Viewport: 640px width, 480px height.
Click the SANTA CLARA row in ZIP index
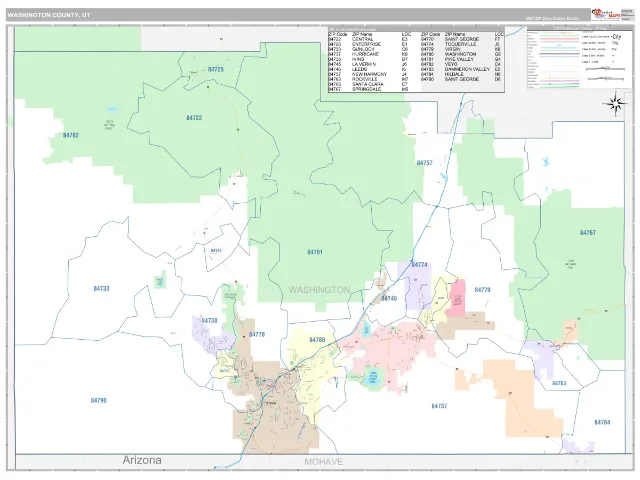point(368,84)
